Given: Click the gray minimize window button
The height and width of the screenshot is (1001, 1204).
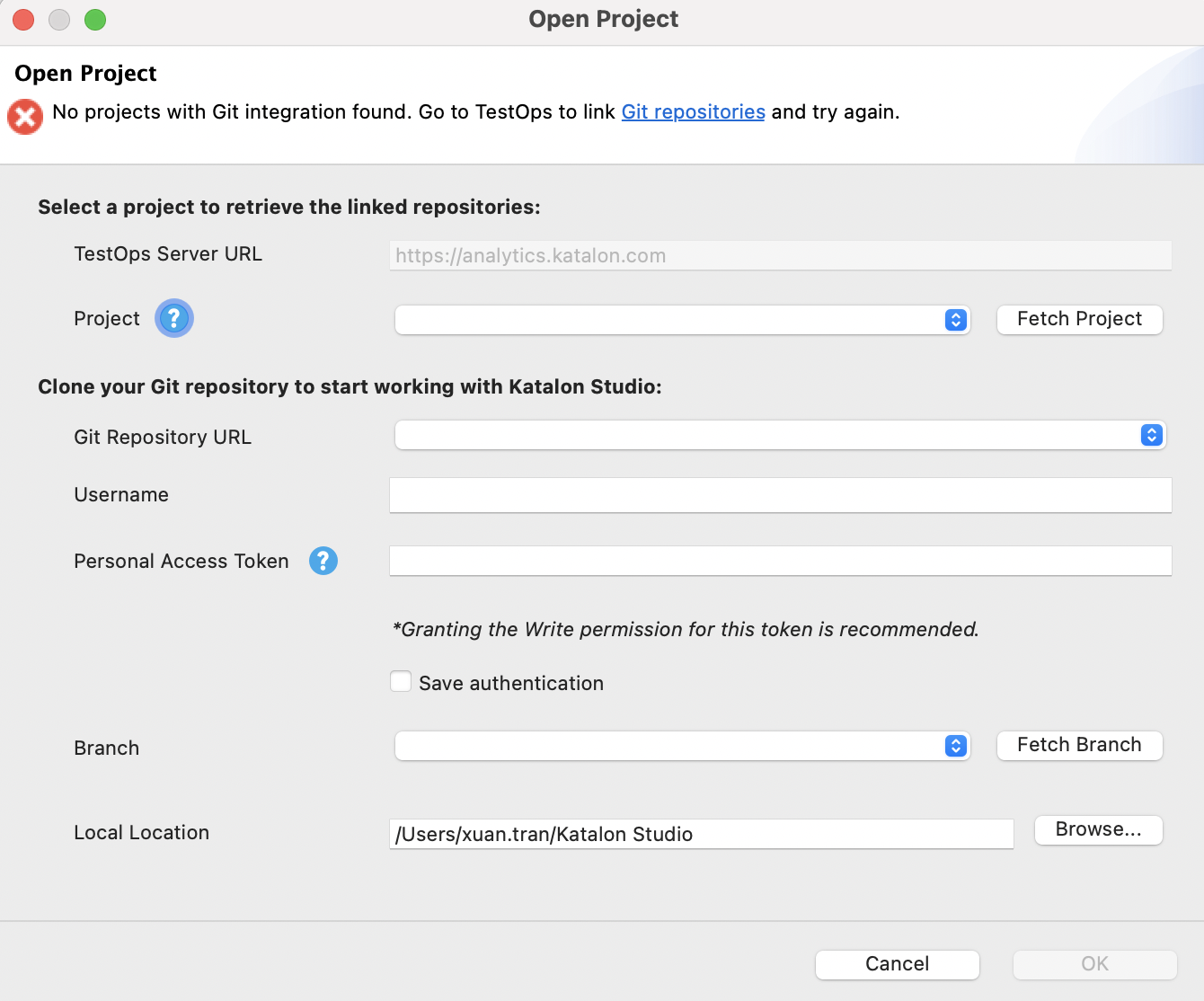Looking at the screenshot, I should pyautogui.click(x=59, y=20).
